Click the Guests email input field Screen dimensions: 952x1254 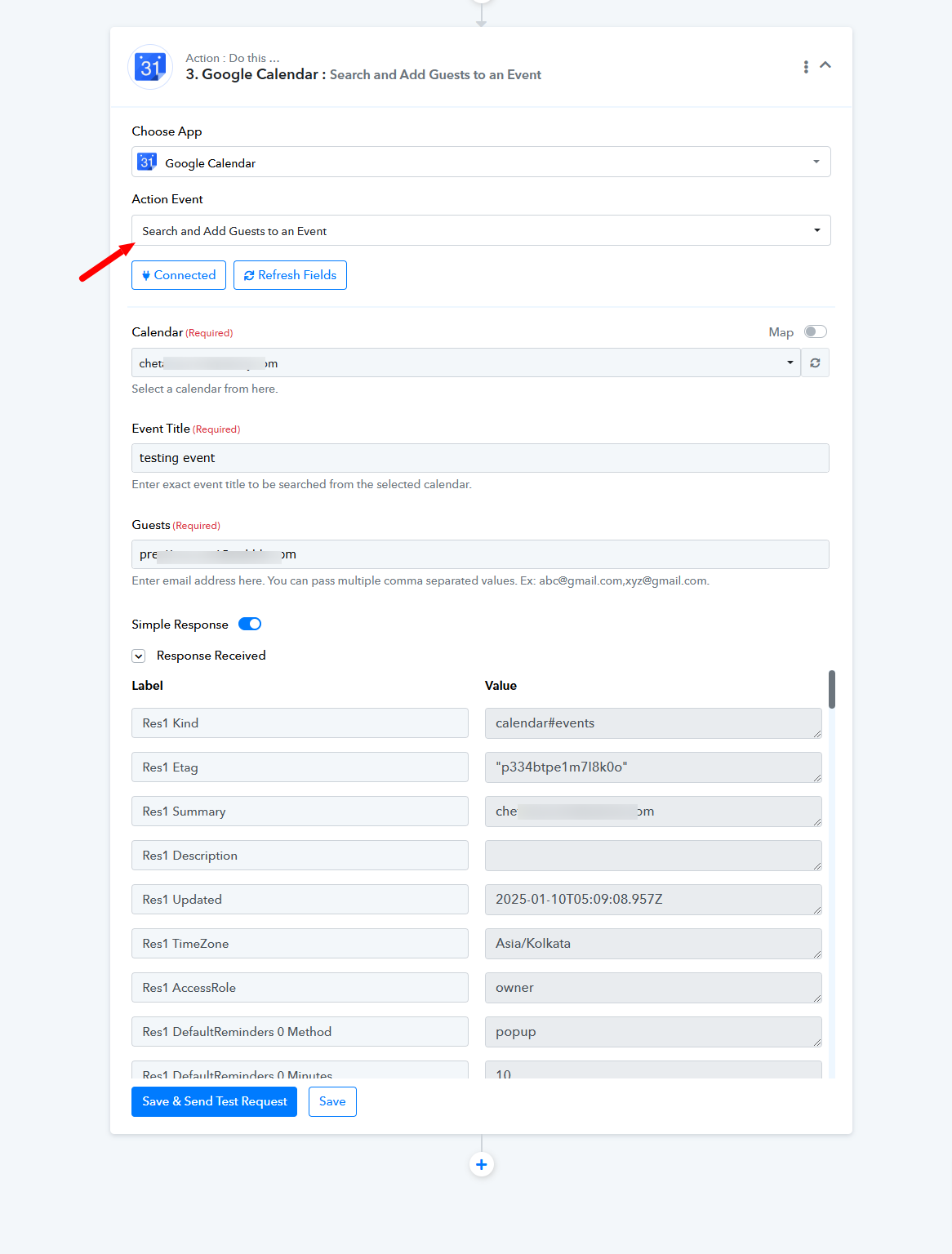[480, 554]
